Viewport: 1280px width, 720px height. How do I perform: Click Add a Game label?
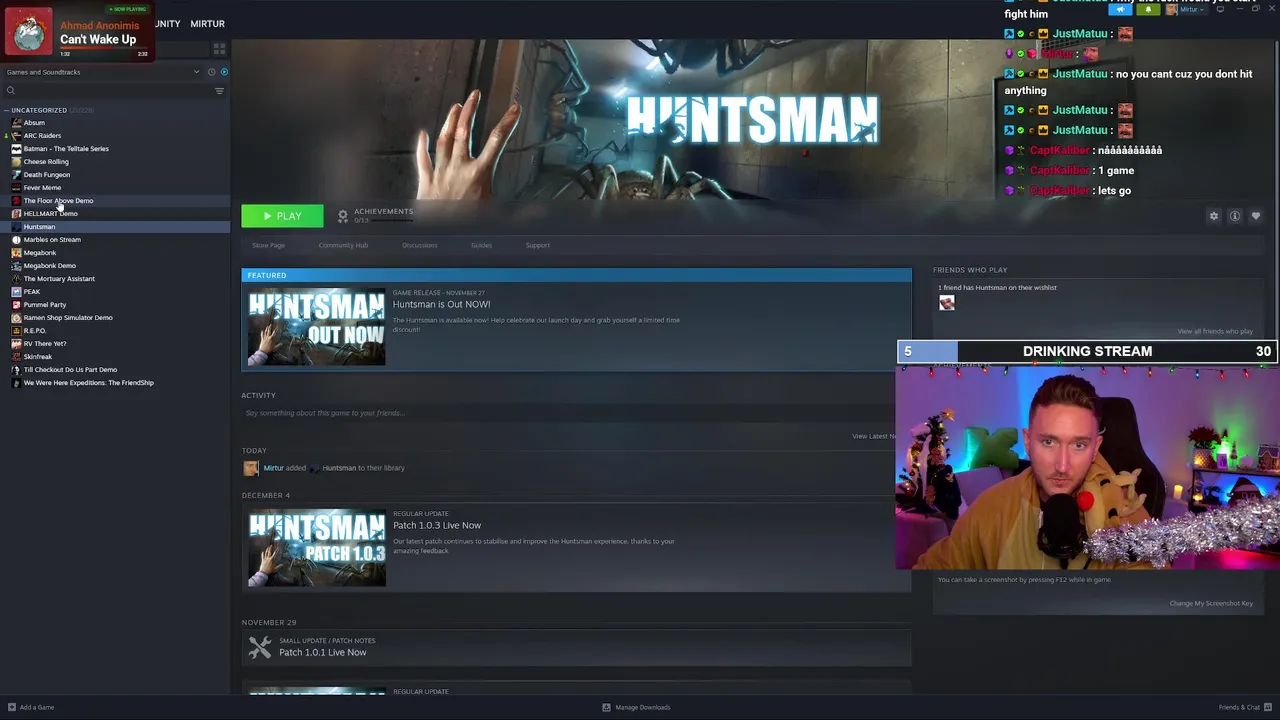click(x=37, y=707)
